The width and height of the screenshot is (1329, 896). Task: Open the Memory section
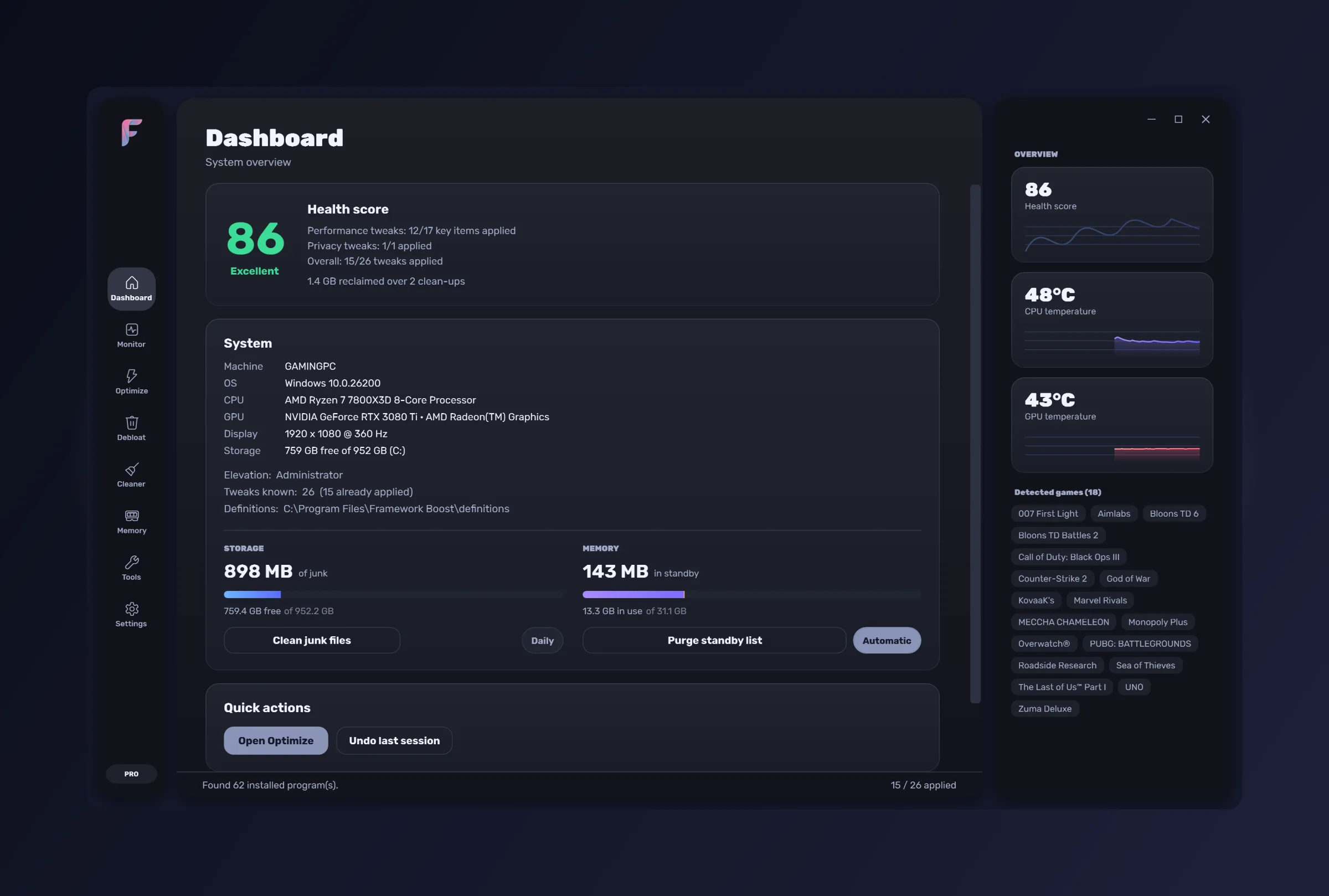click(x=131, y=522)
